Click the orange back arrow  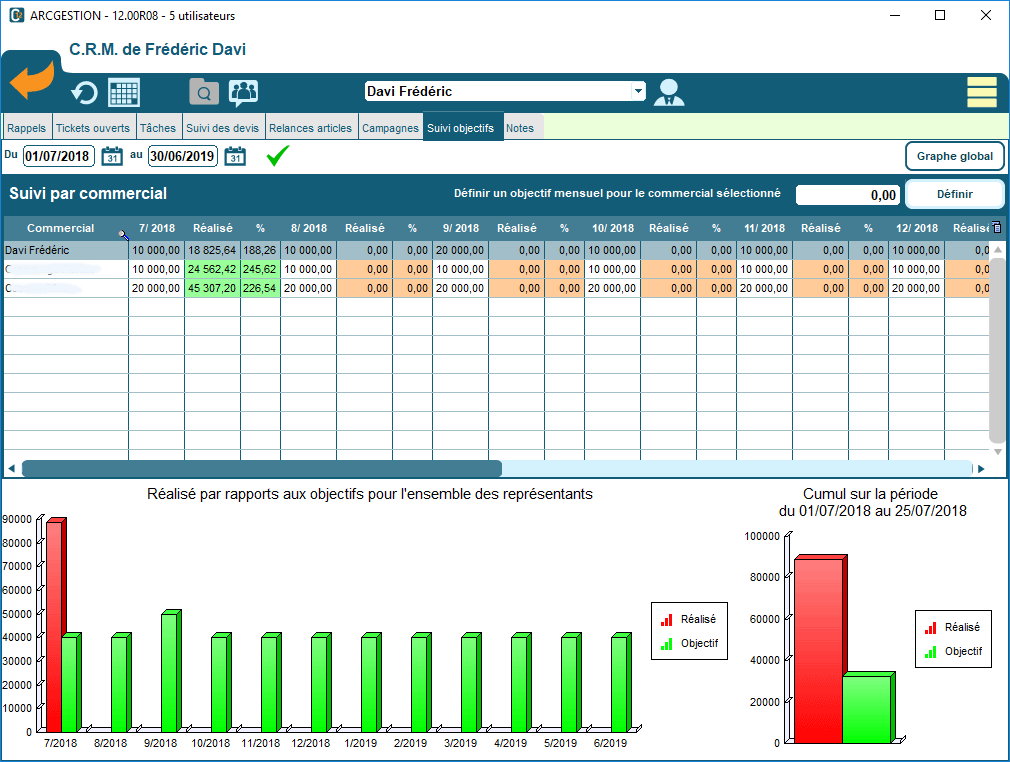31,82
